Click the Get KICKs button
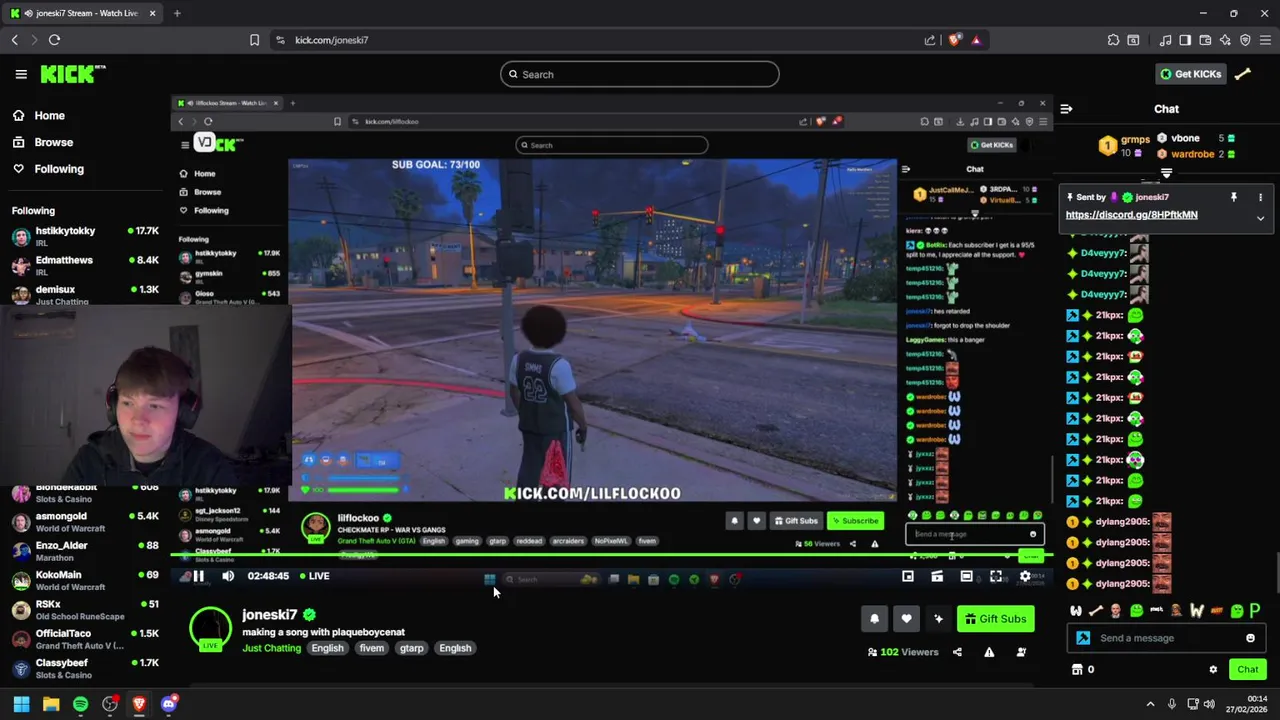This screenshot has height=720, width=1280. [x=1190, y=74]
